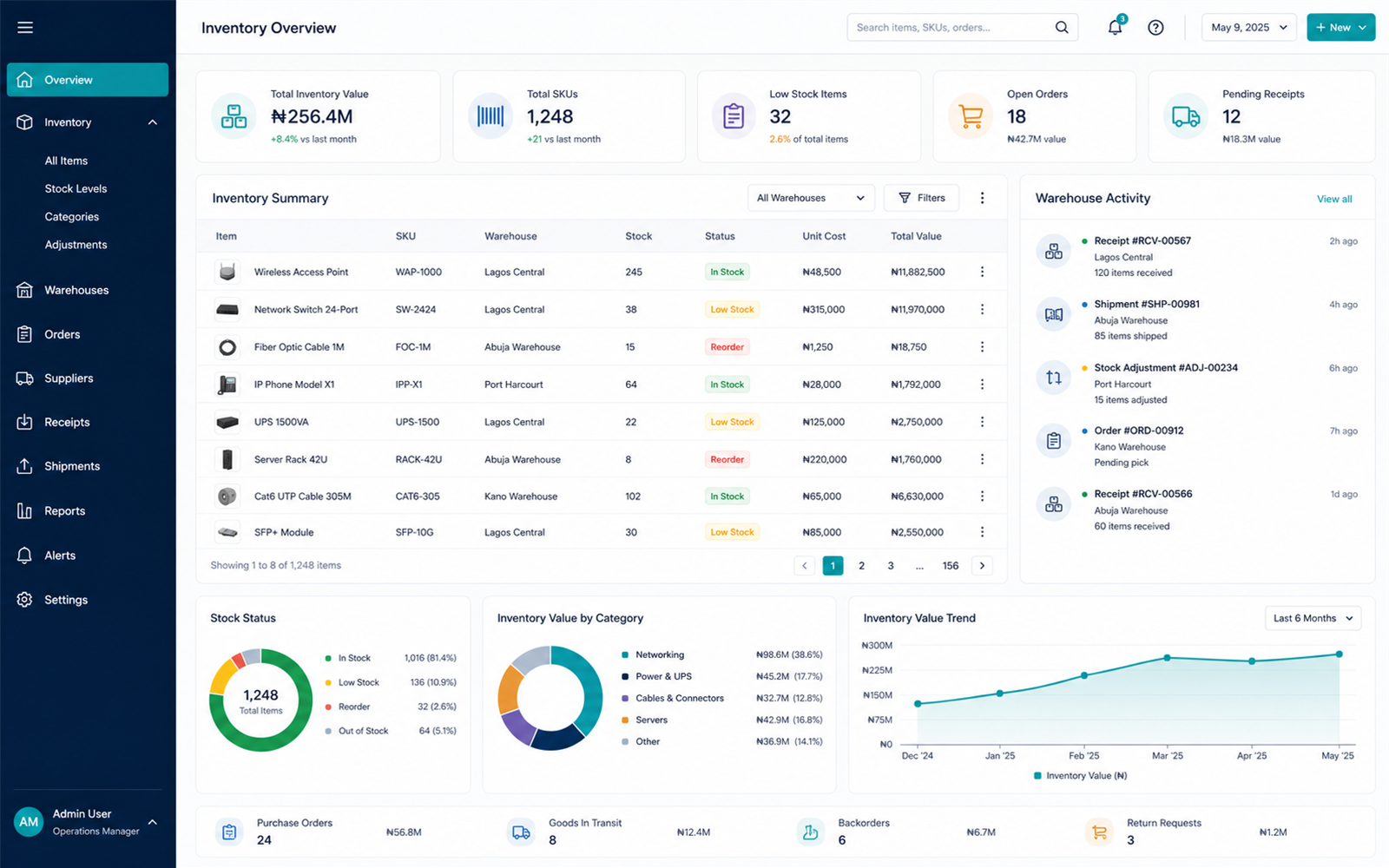Open the Last 6 Months dropdown
The image size is (1389, 868).
tap(1313, 618)
